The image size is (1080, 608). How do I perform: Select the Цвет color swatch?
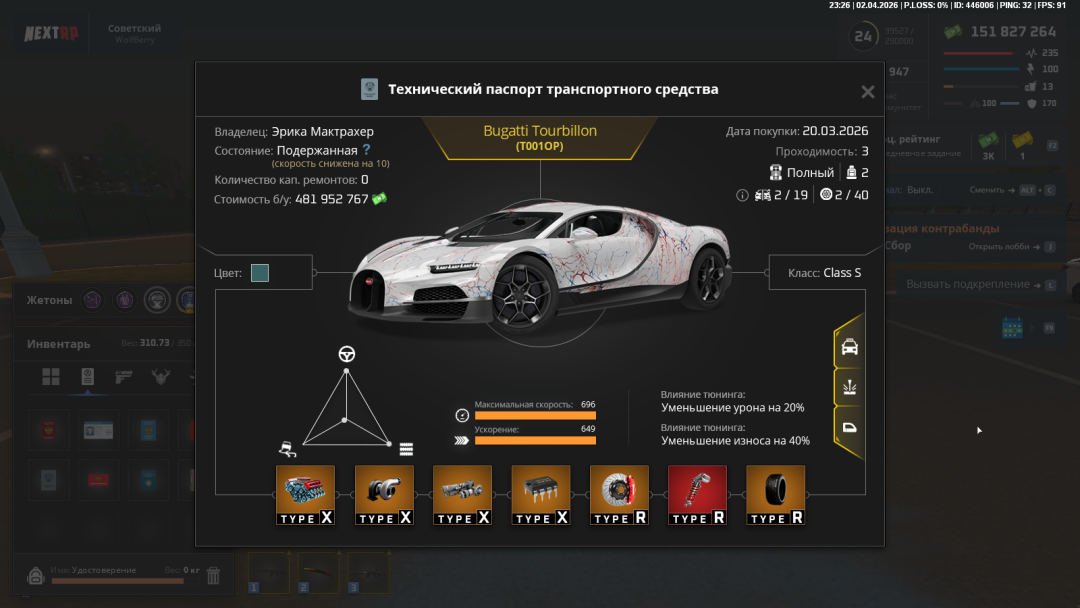coord(262,271)
